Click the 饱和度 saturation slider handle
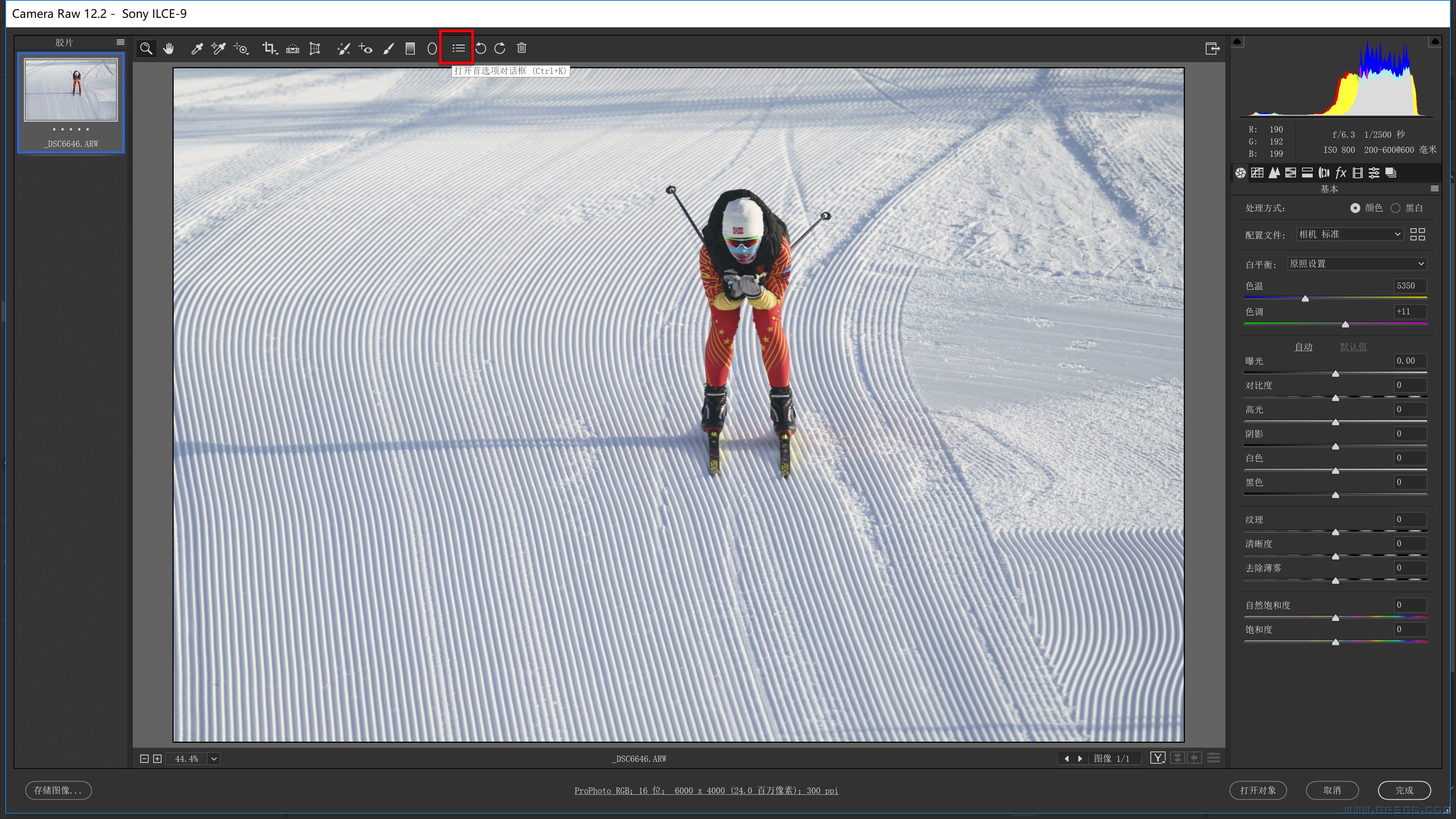The image size is (1456, 819). point(1335,642)
